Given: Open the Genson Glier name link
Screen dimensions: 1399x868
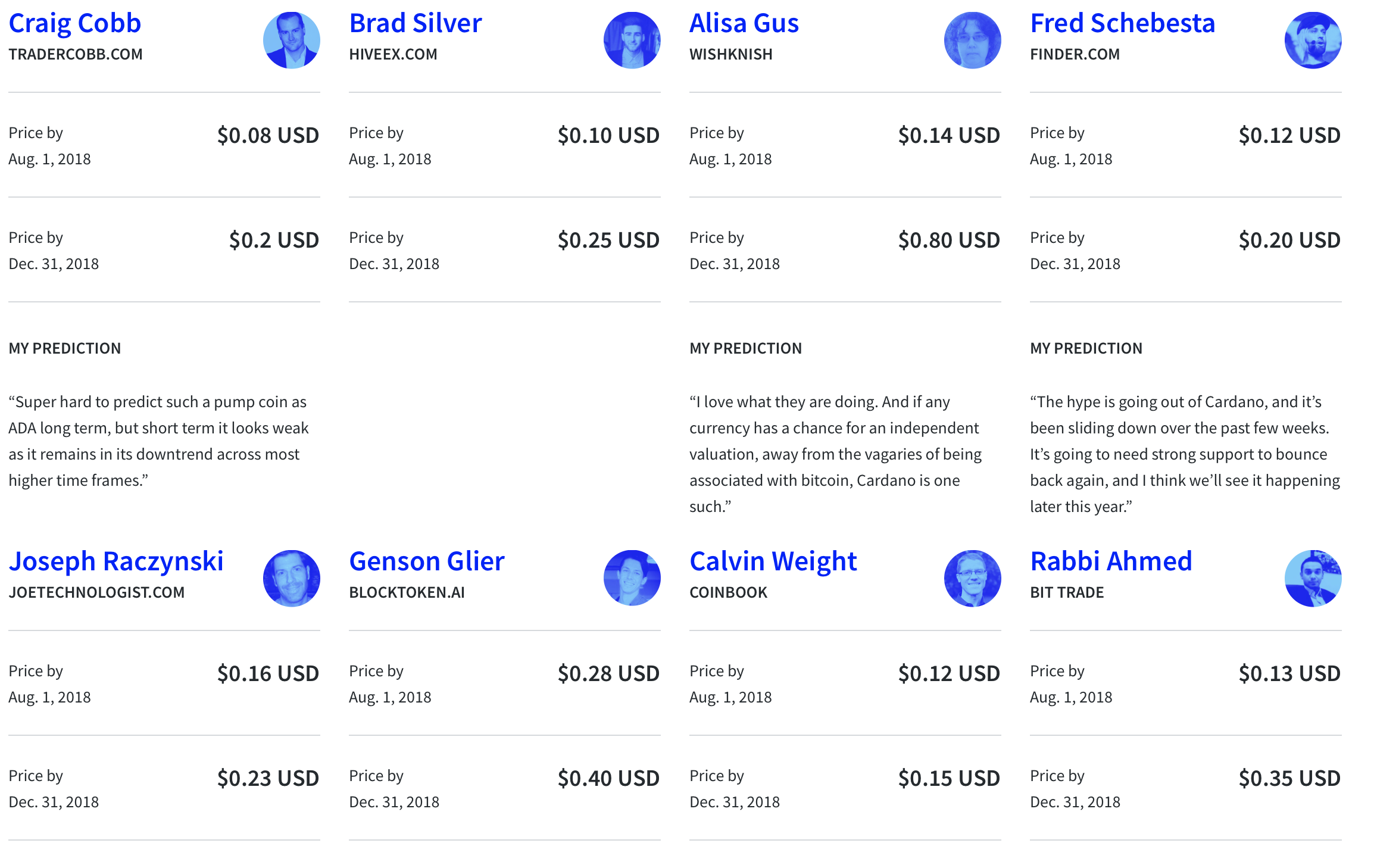Looking at the screenshot, I should pyautogui.click(x=426, y=562).
